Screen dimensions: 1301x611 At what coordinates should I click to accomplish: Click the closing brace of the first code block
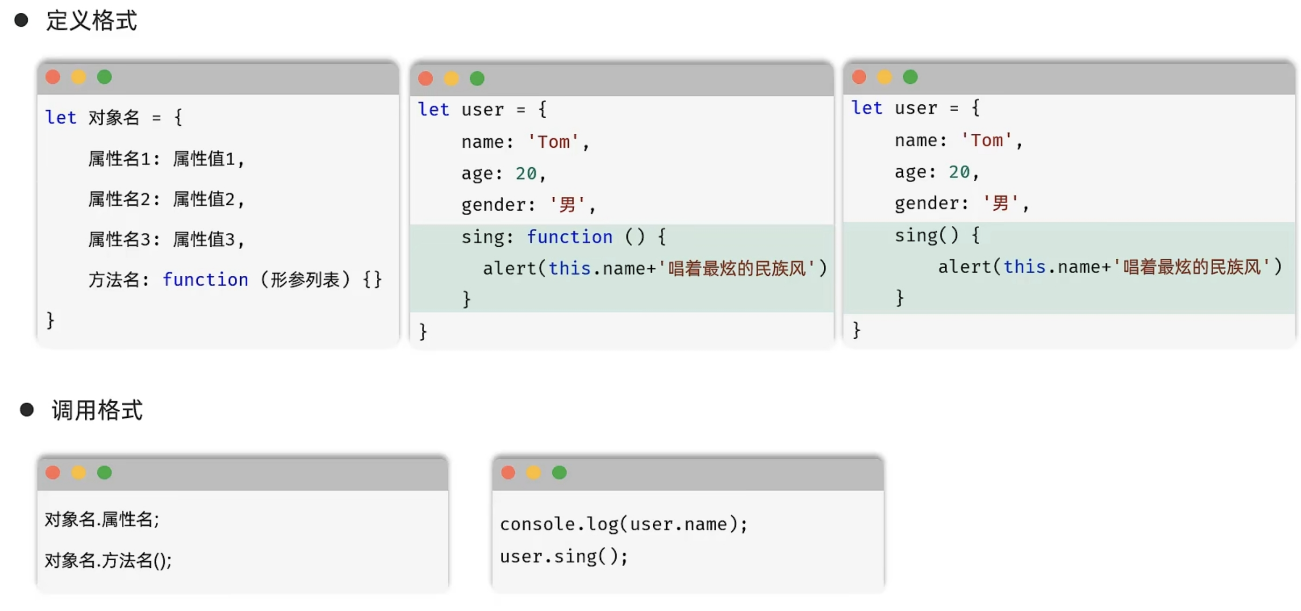pos(50,319)
